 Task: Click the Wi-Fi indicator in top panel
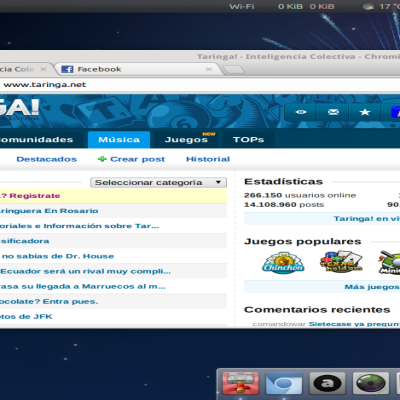click(242, 6)
